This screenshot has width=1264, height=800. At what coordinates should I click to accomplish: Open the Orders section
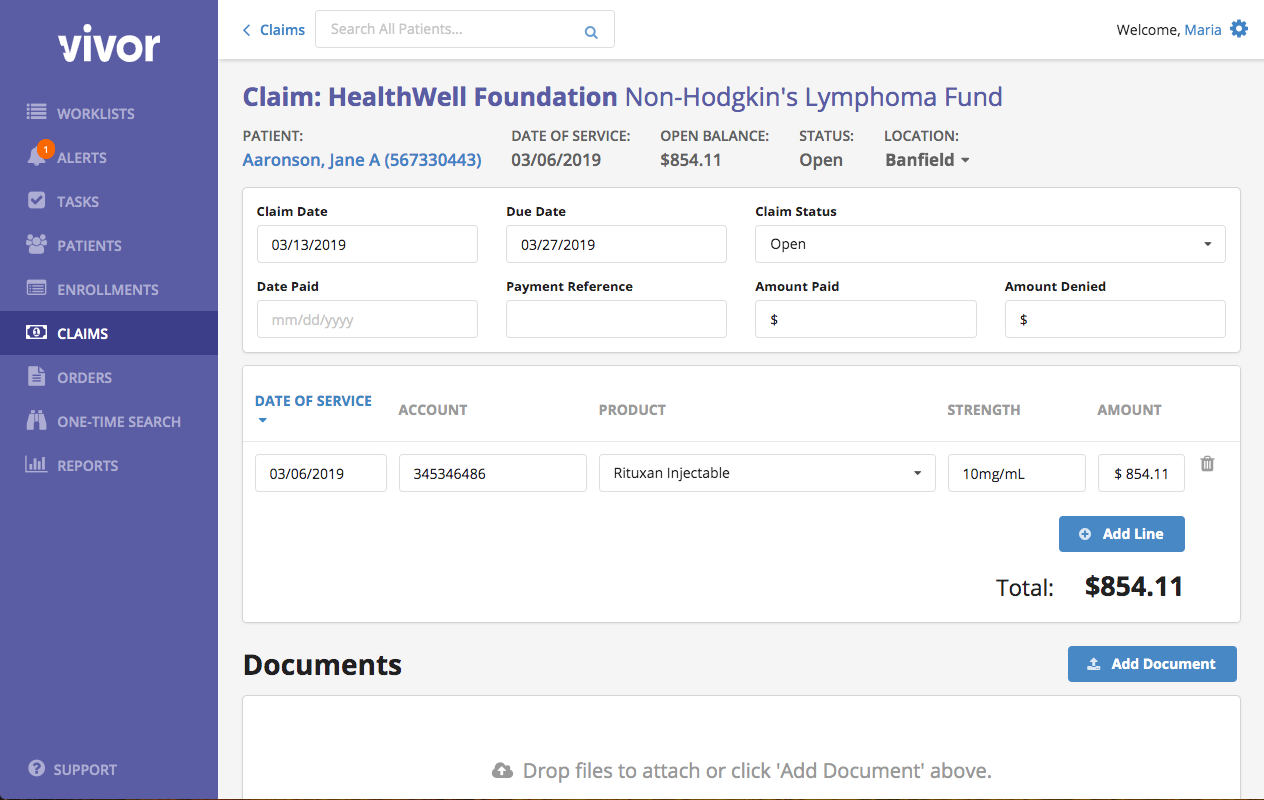109,377
